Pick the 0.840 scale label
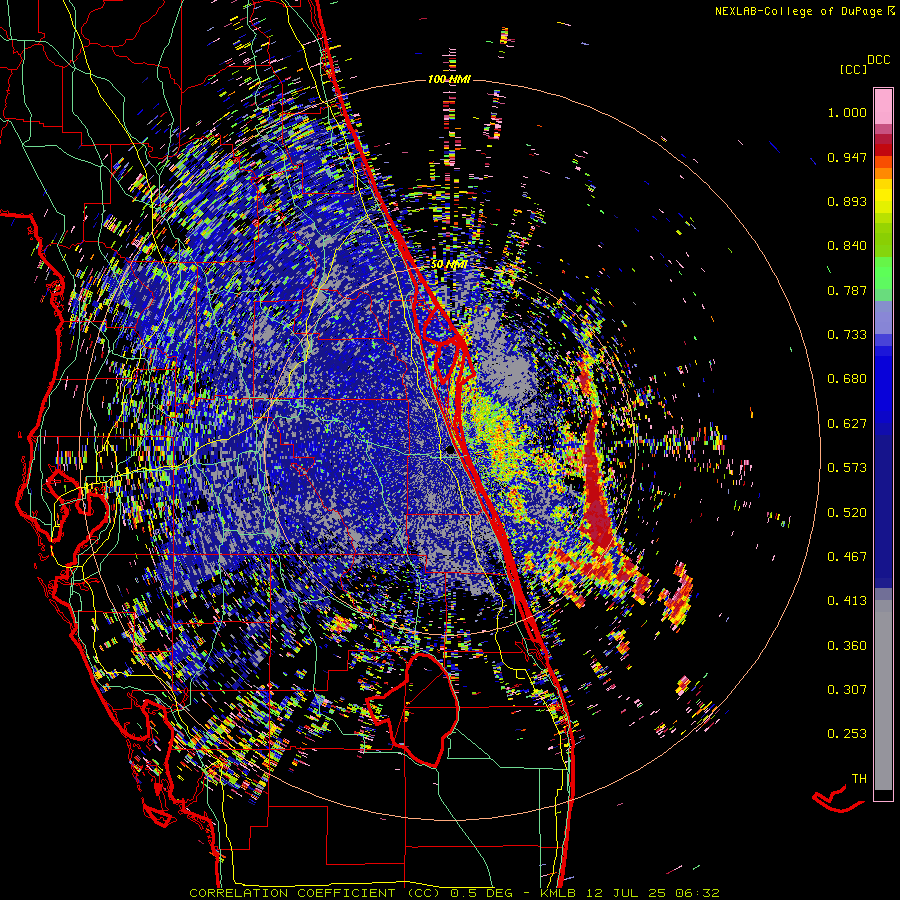This screenshot has width=900, height=900. point(847,246)
